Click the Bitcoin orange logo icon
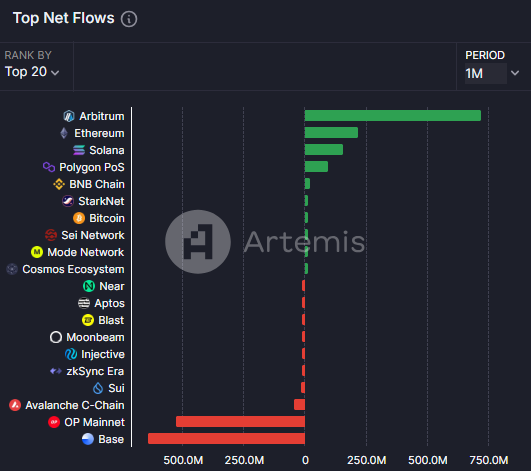The height and width of the screenshot is (471, 531). [79, 218]
